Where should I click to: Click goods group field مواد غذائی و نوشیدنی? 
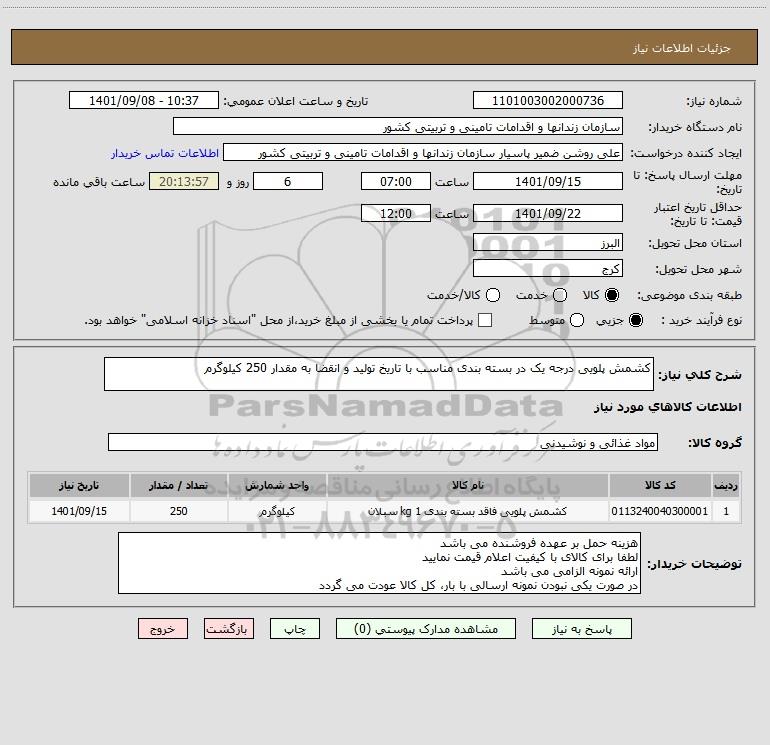383,442
